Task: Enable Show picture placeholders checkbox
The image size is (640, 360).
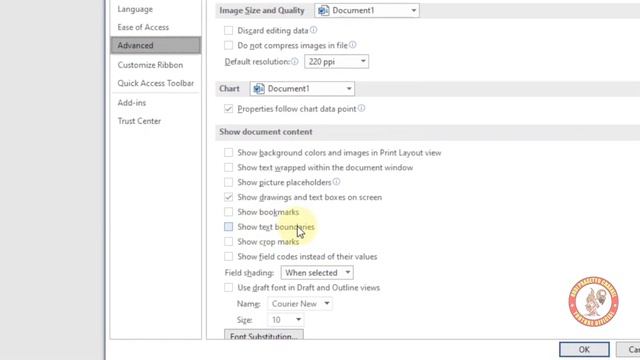Action: [x=229, y=182]
